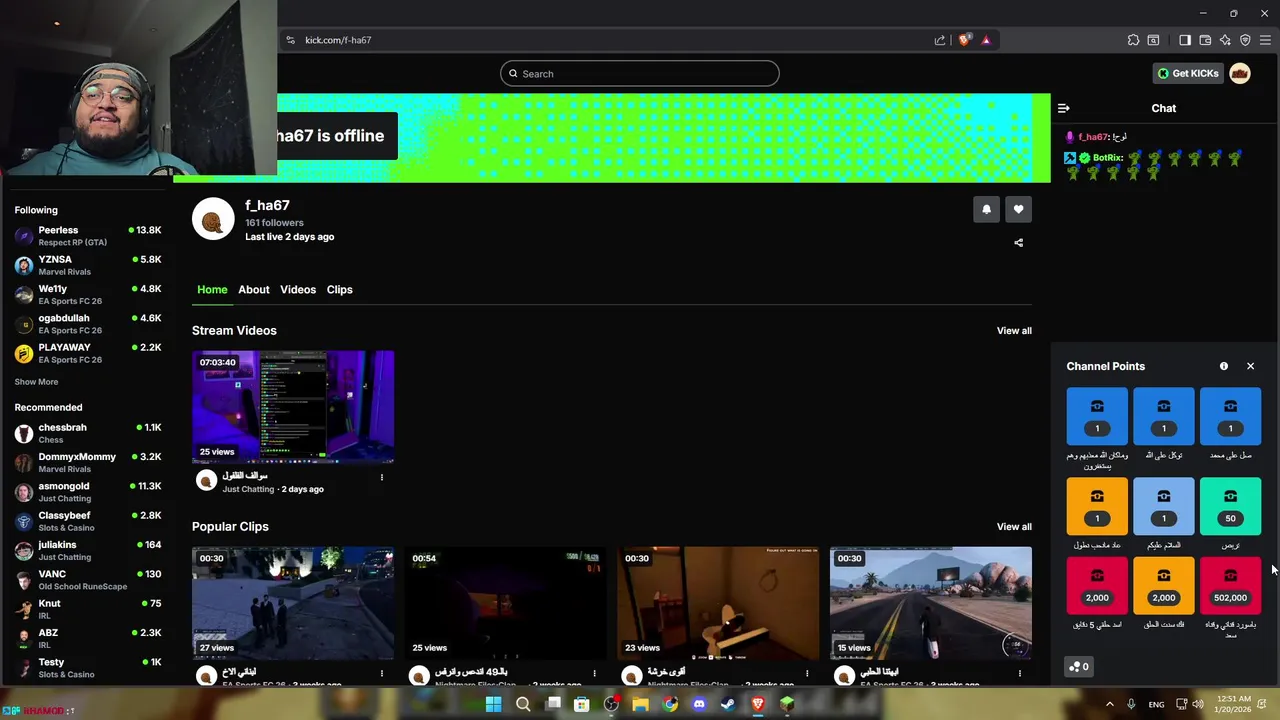1280x720 pixels.
Task: Click the user profile avatar on Kick
Action: point(1240,73)
